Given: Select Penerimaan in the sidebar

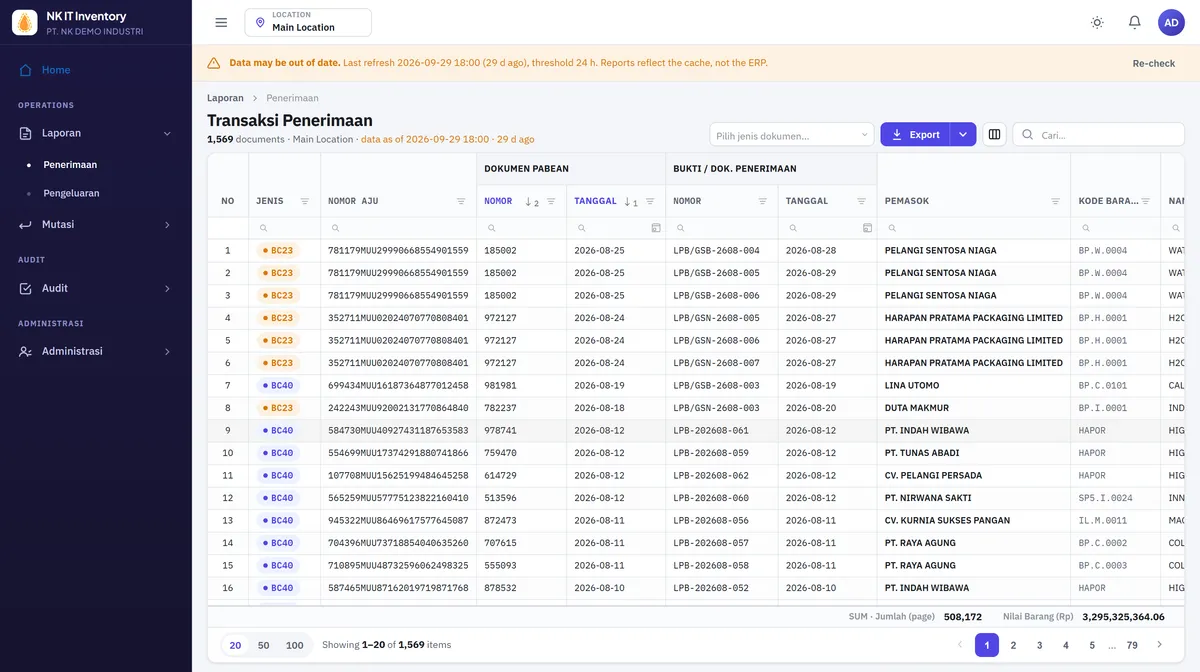Looking at the screenshot, I should point(70,164).
